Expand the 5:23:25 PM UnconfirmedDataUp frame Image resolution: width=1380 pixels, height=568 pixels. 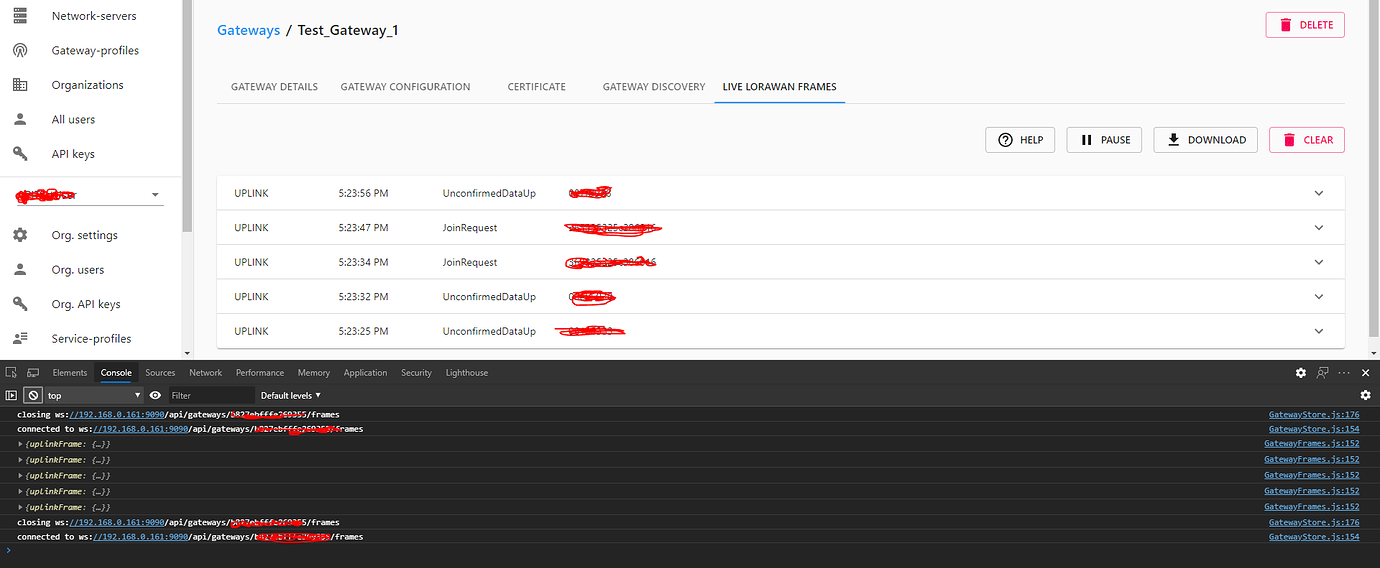1319,331
